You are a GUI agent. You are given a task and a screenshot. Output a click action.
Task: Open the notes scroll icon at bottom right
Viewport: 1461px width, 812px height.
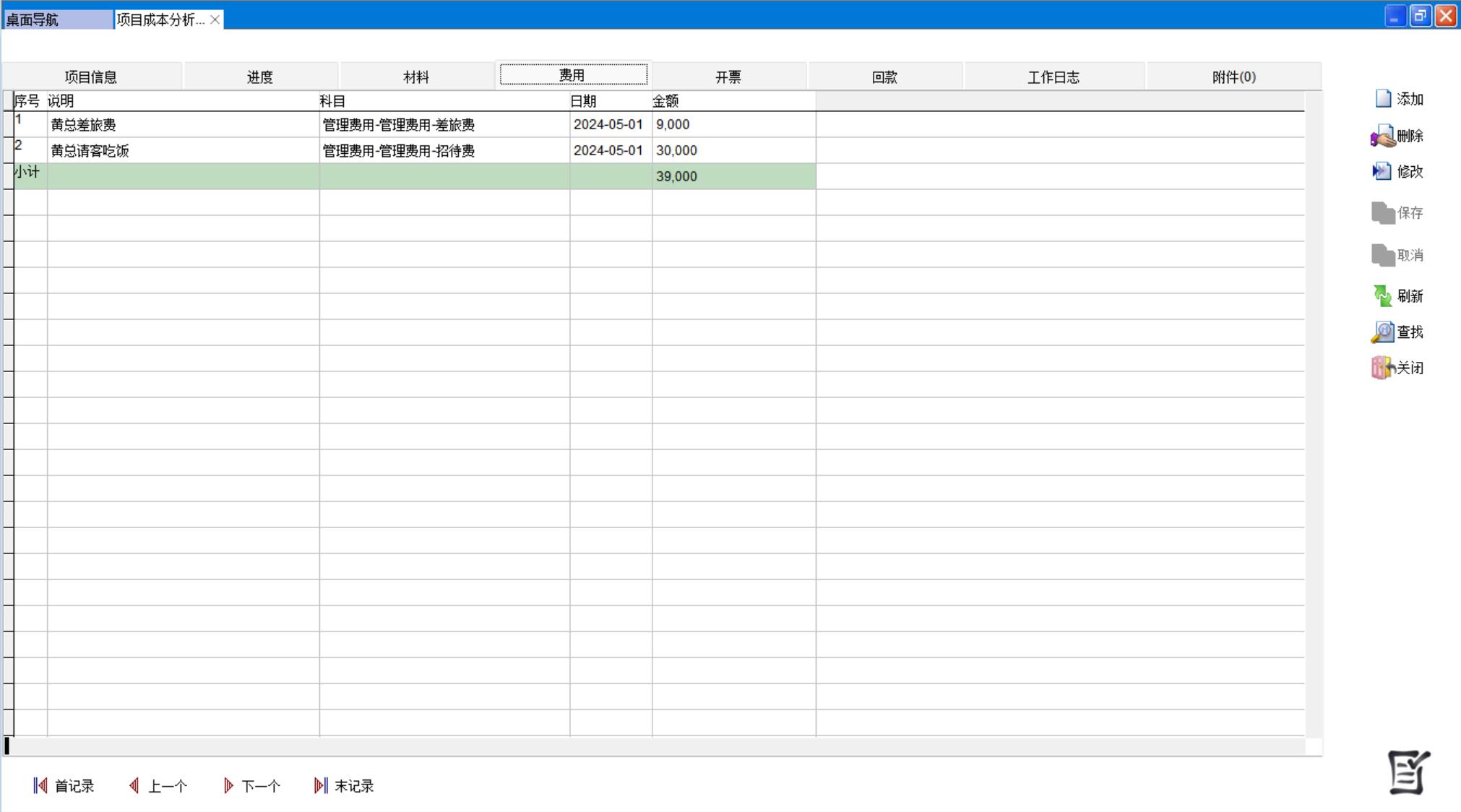[1408, 772]
